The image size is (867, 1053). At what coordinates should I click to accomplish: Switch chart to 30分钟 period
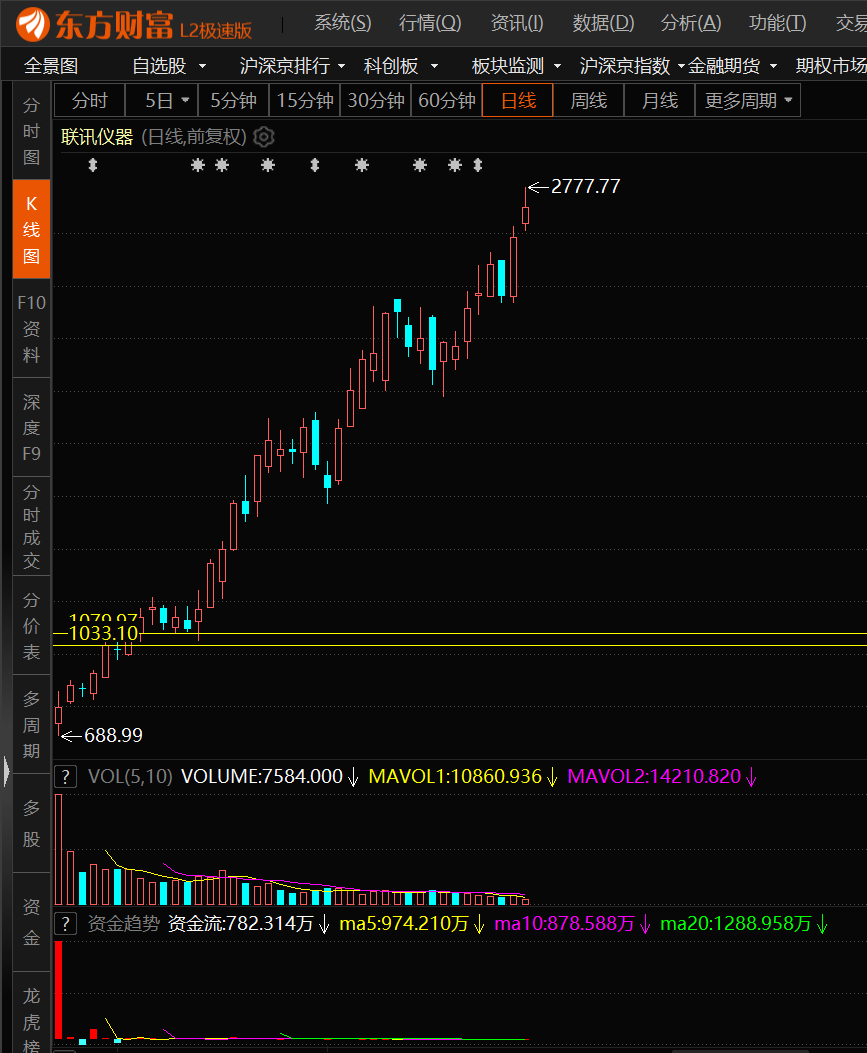[x=375, y=101]
